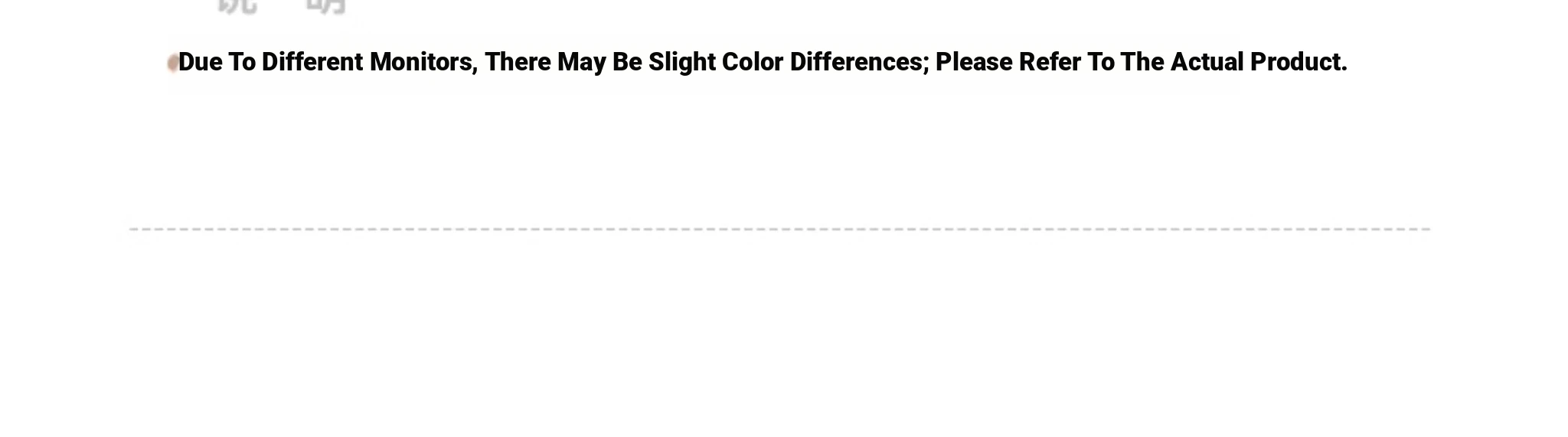Click the word "Be" in the notice
The width and height of the screenshot is (1568, 437).
(x=627, y=62)
